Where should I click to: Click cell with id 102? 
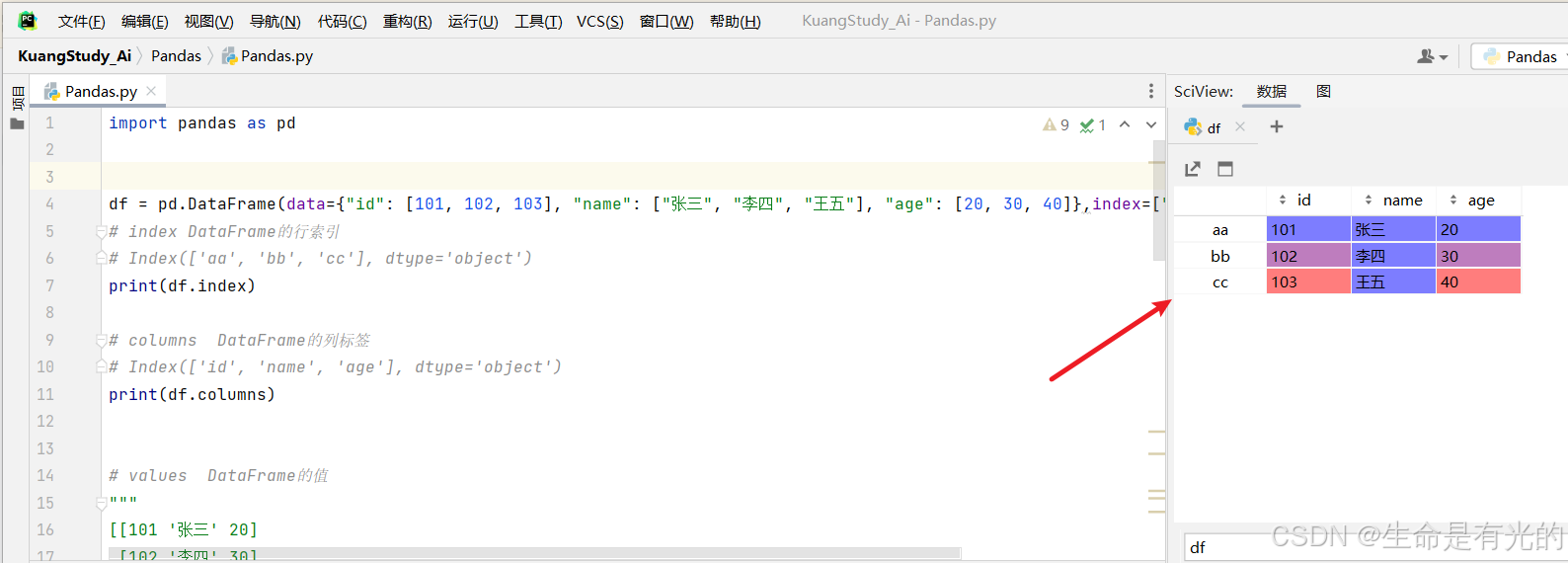(1308, 256)
